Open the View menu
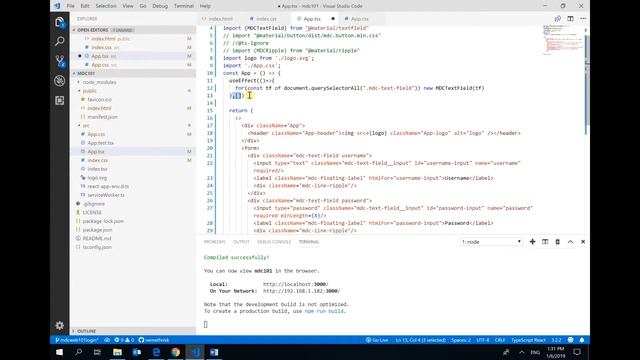 click(128, 6)
